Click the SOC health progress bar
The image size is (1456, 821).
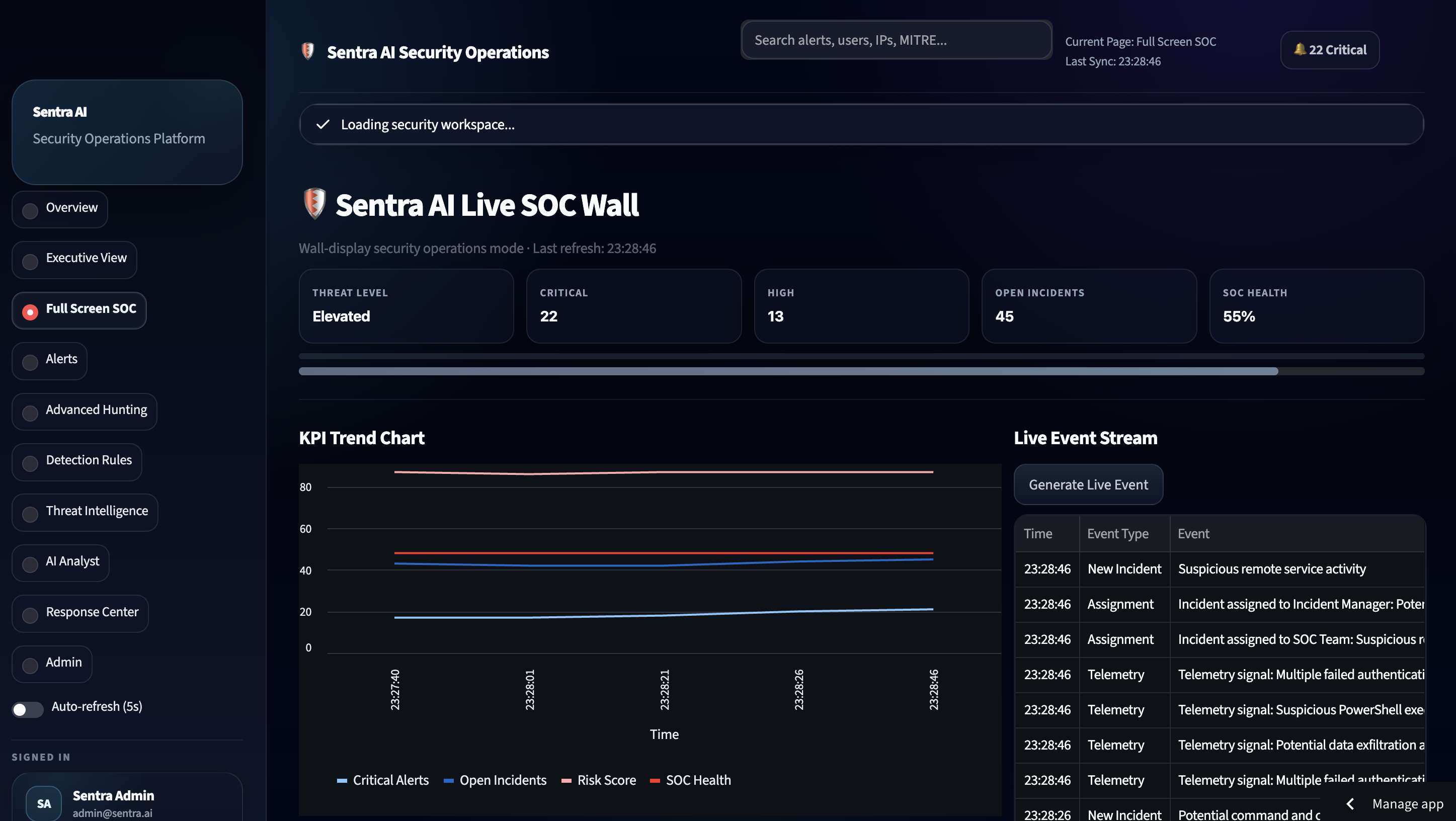(861, 371)
